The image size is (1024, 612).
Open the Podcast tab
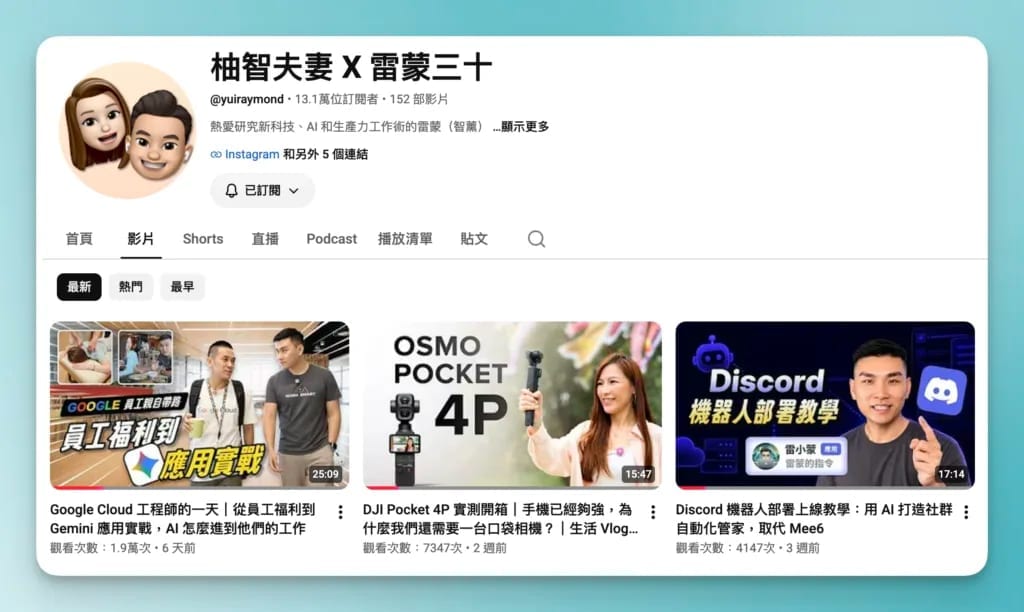[332, 239]
